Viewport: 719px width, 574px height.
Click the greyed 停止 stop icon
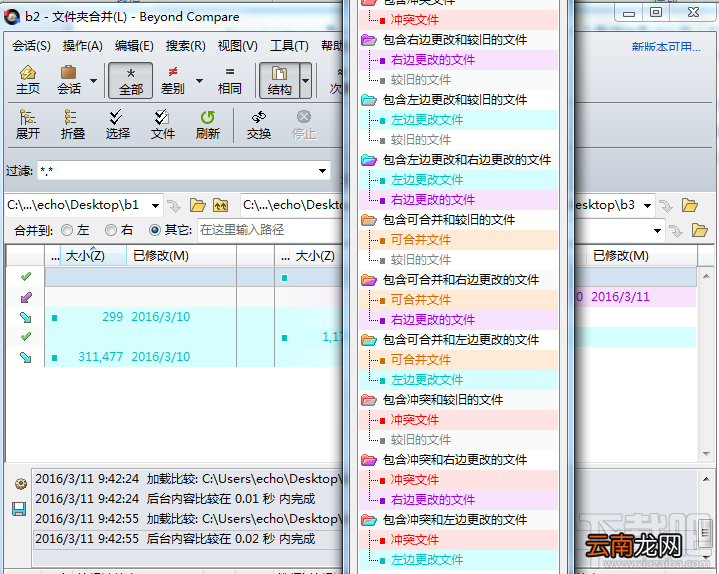pyautogui.click(x=304, y=125)
